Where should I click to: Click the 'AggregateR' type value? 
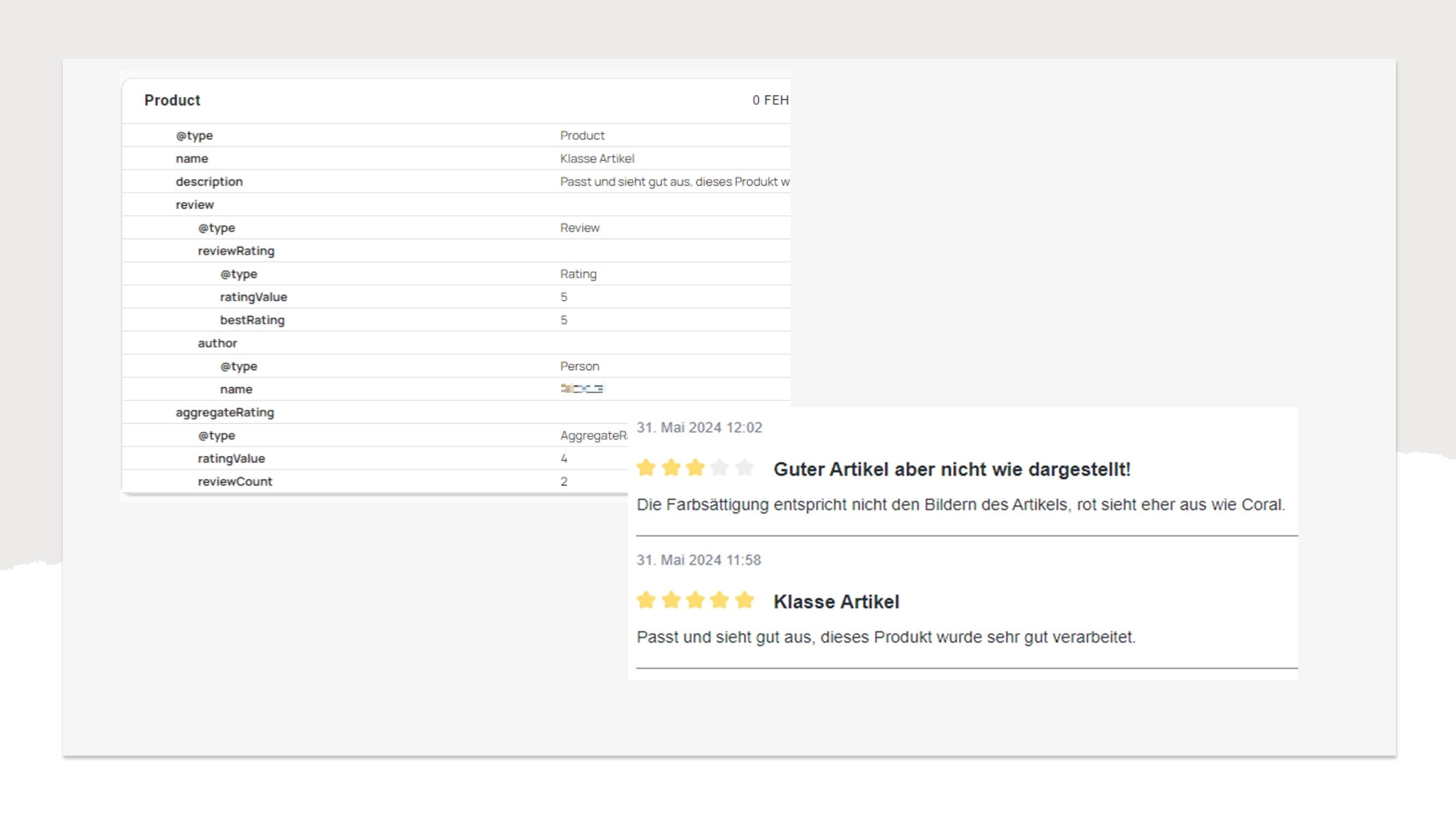593,435
